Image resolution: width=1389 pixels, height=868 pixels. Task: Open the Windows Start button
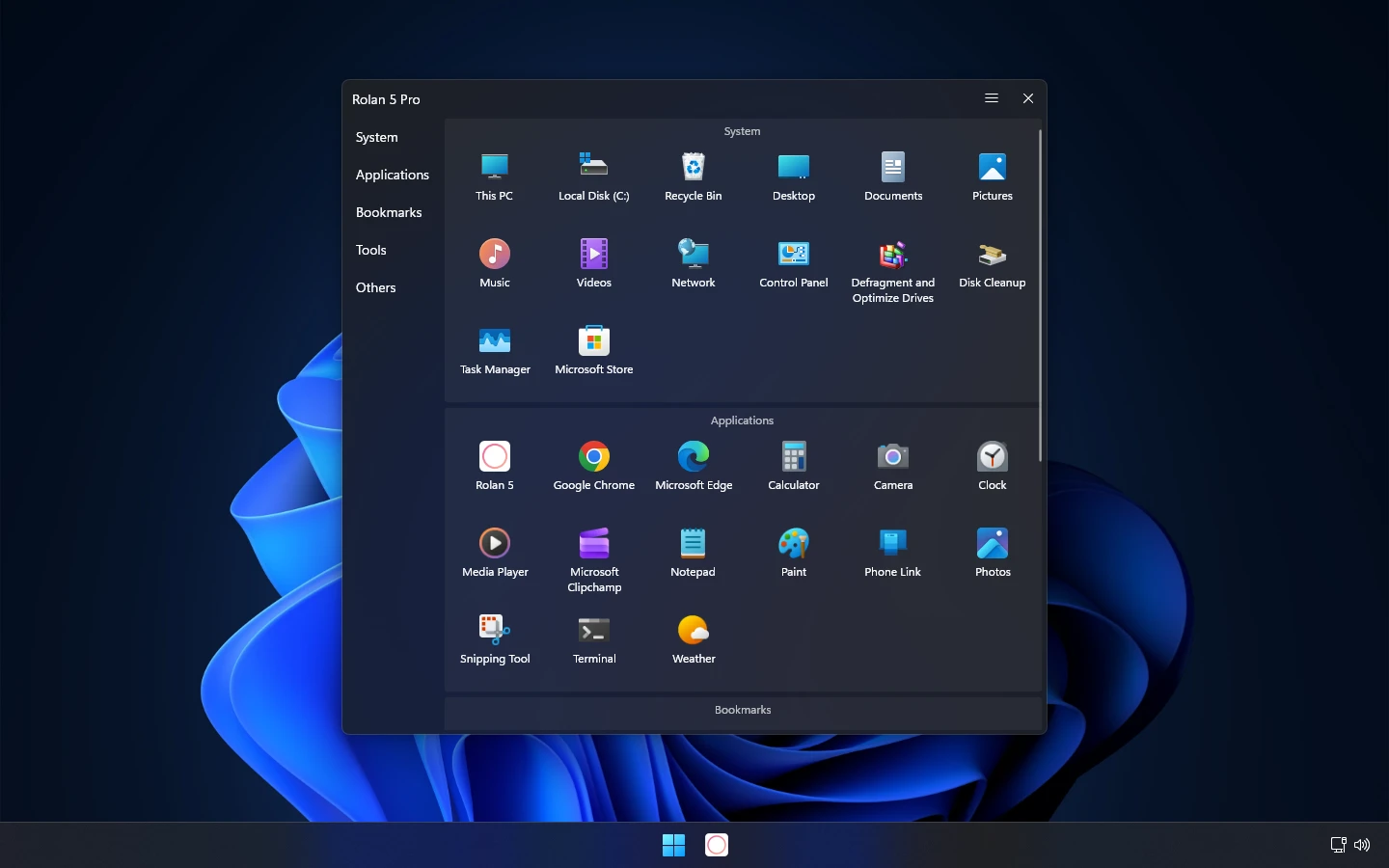tap(673, 845)
